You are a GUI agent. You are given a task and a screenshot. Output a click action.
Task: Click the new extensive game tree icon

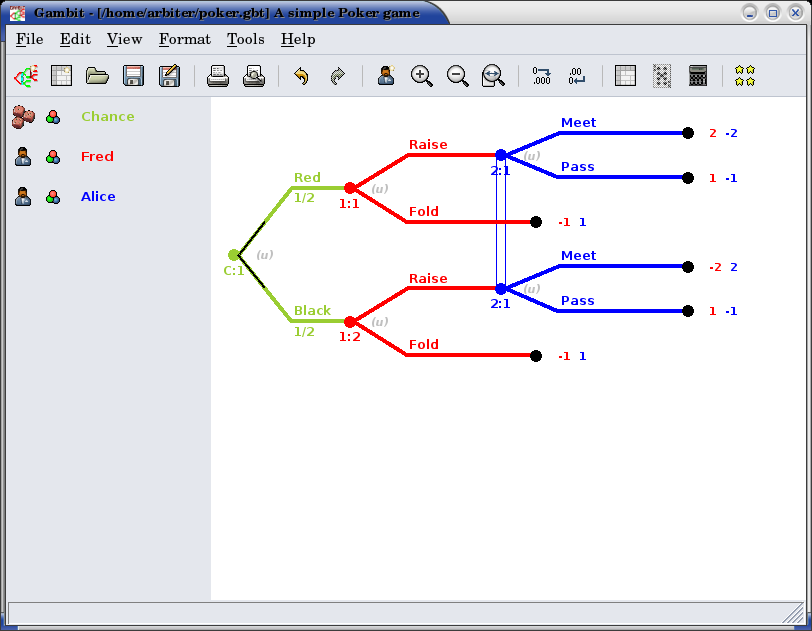(26, 76)
